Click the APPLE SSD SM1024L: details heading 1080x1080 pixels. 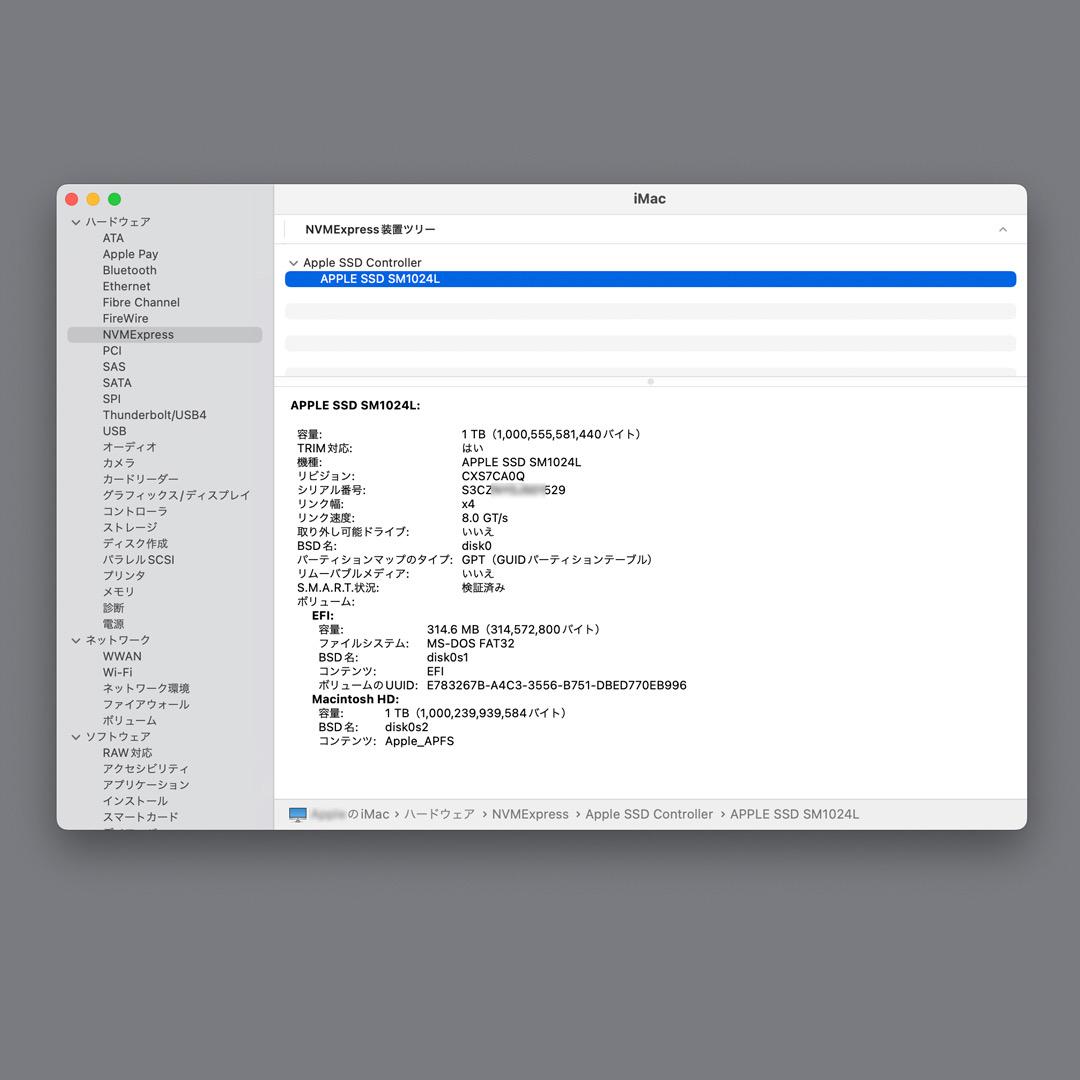tap(355, 406)
